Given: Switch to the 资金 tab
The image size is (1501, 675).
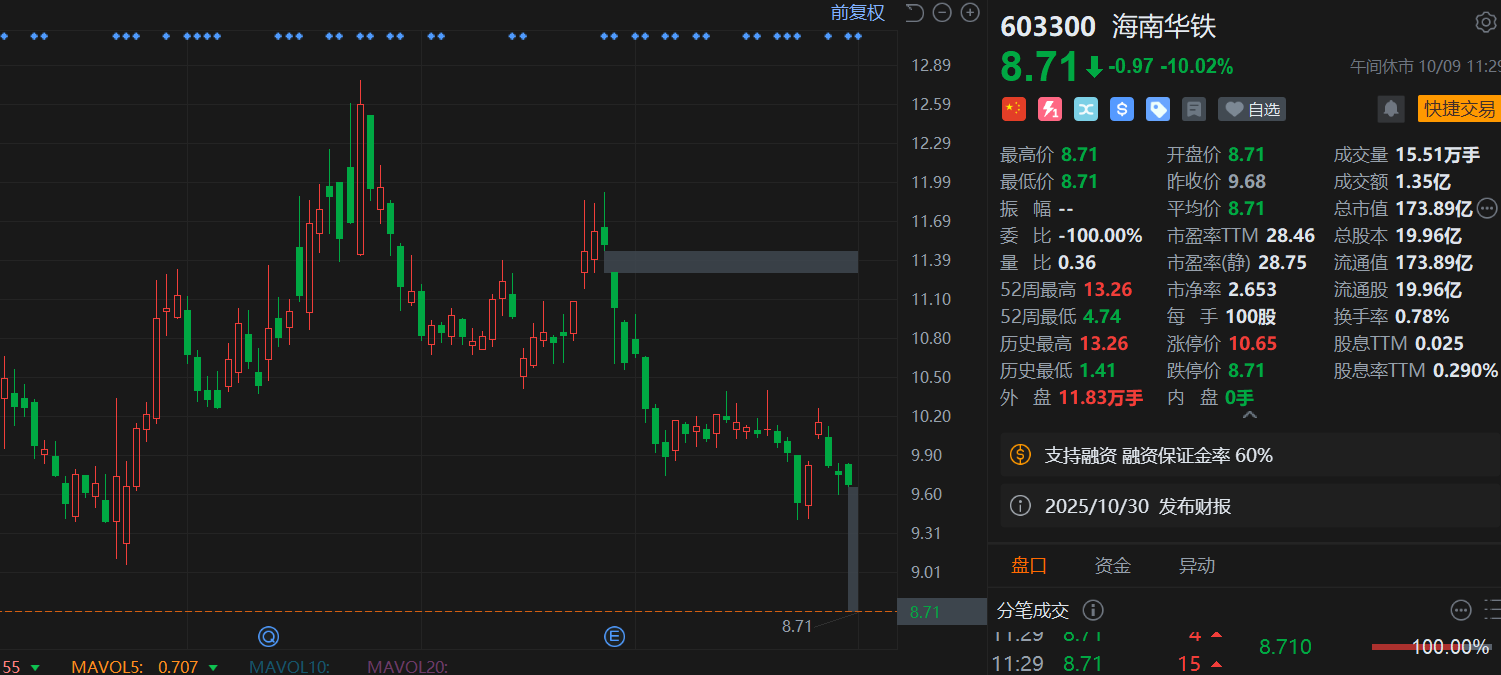Looking at the screenshot, I should (1112, 566).
